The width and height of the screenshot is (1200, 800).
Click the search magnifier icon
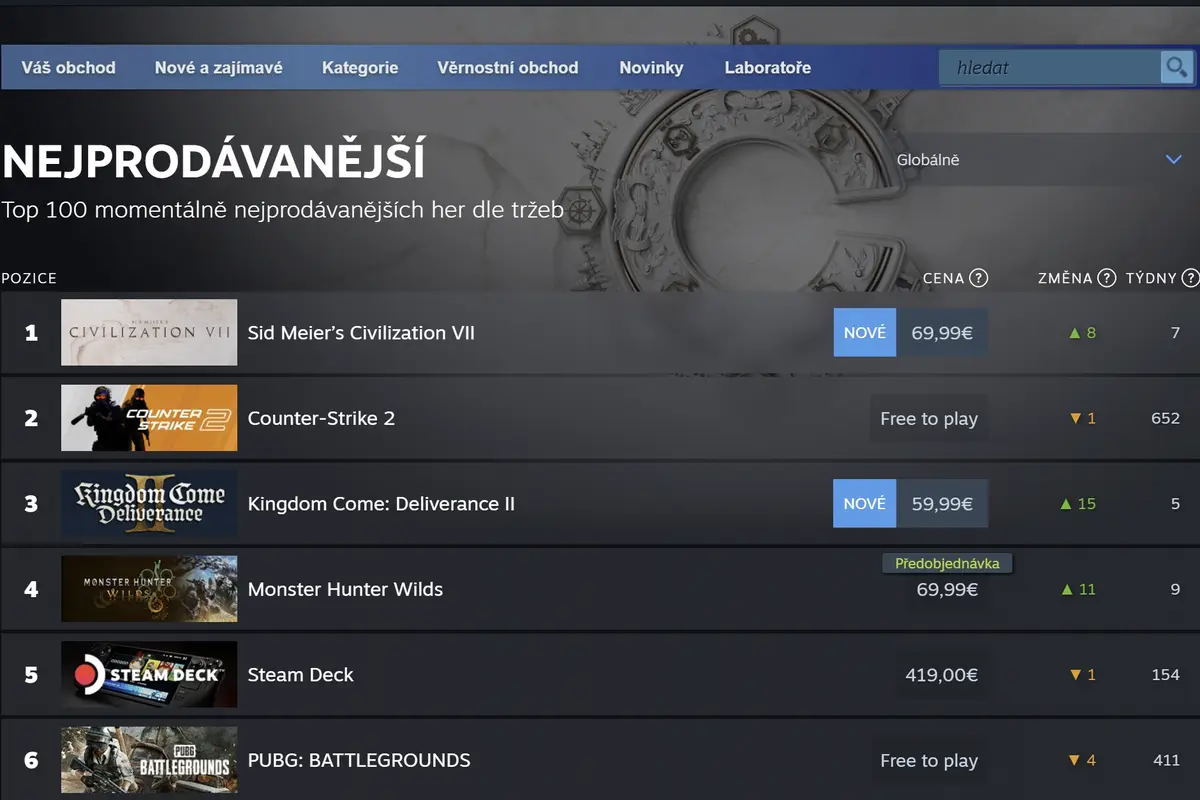(x=1176, y=68)
